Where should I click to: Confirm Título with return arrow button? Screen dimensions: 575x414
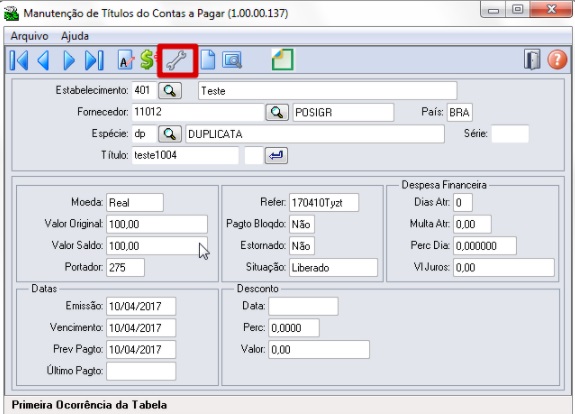[x=276, y=155]
